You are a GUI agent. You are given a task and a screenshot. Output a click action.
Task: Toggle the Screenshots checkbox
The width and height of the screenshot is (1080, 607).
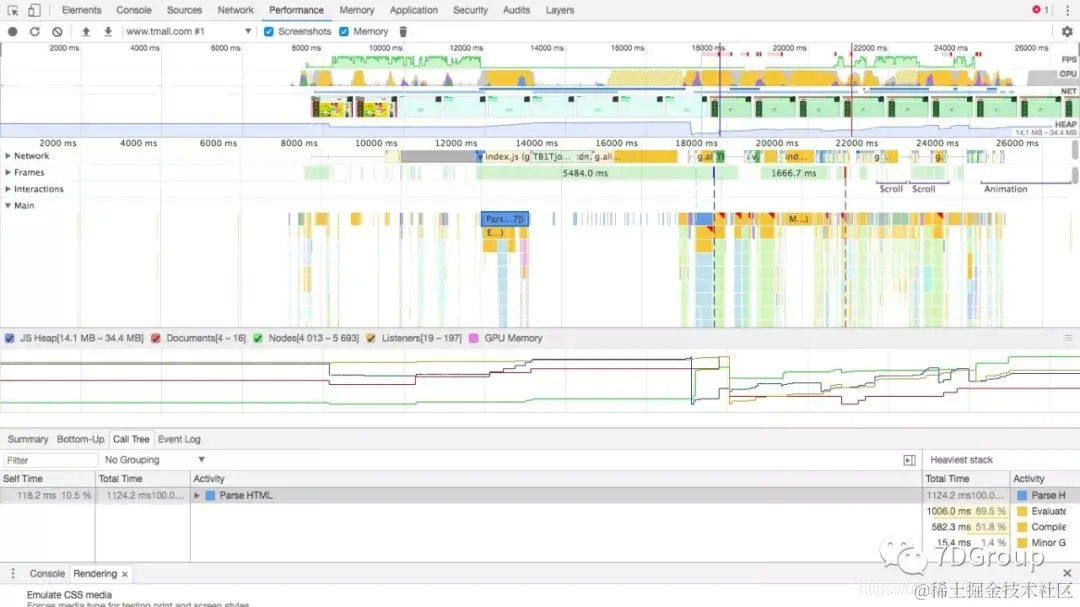point(269,32)
